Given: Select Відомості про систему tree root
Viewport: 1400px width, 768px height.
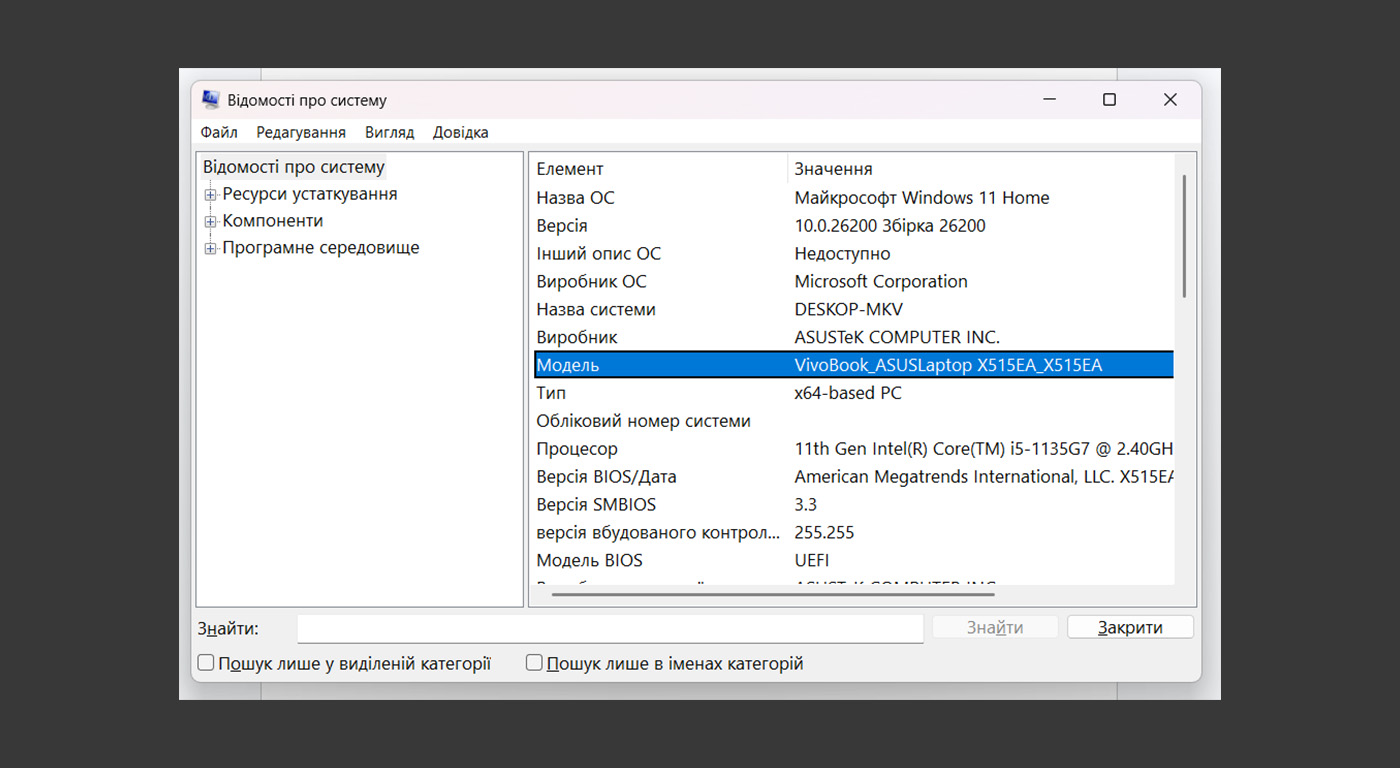Looking at the screenshot, I should point(294,167).
